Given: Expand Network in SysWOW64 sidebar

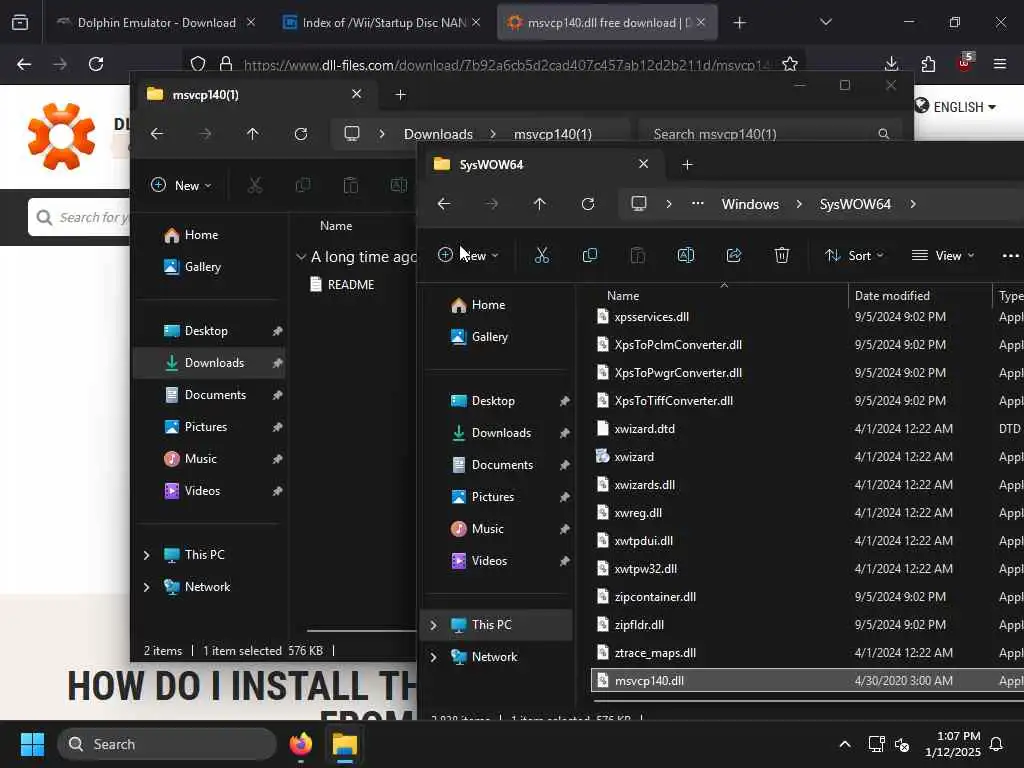Looking at the screenshot, I should pos(434,657).
